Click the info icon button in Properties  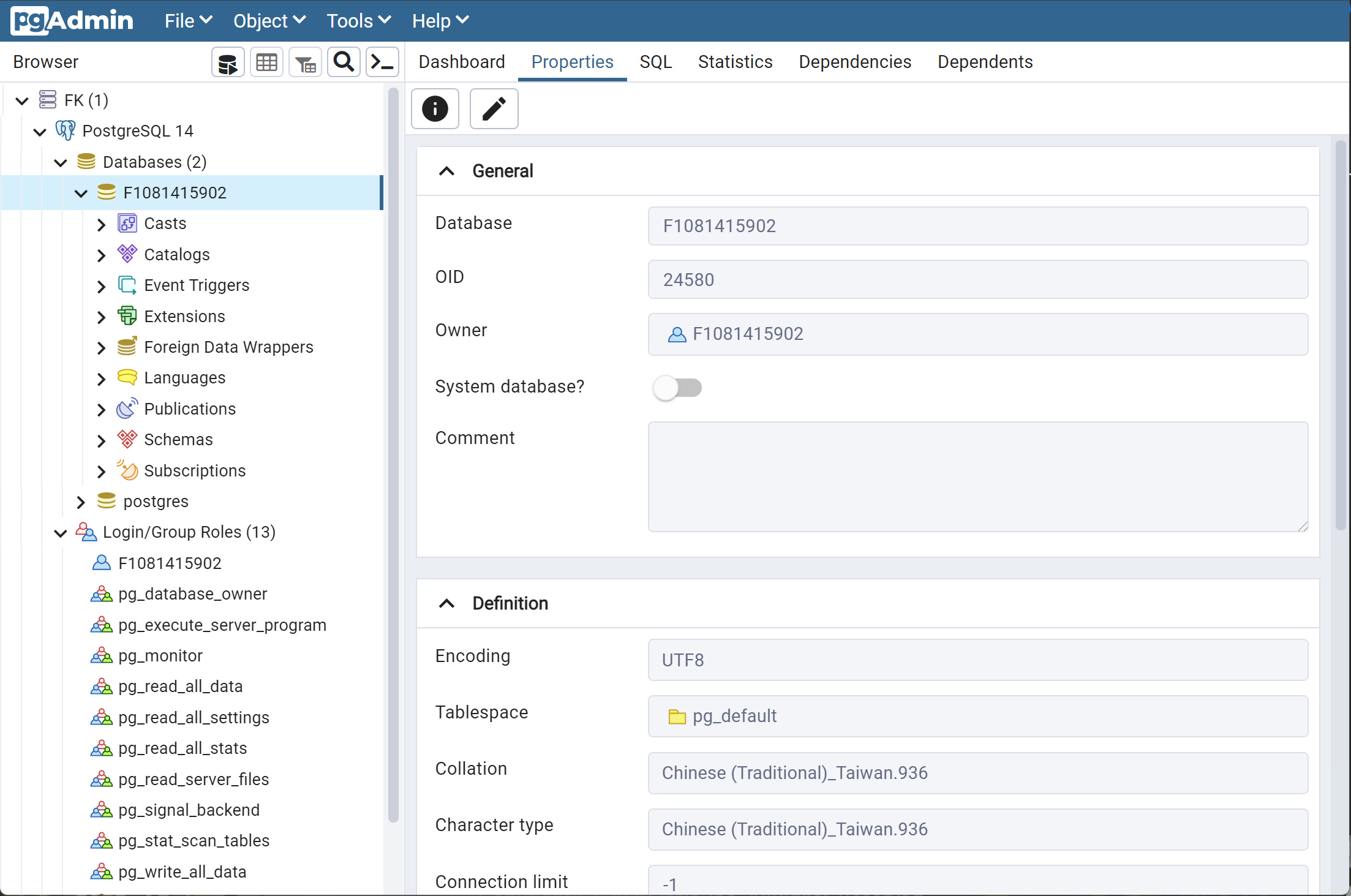coord(435,109)
